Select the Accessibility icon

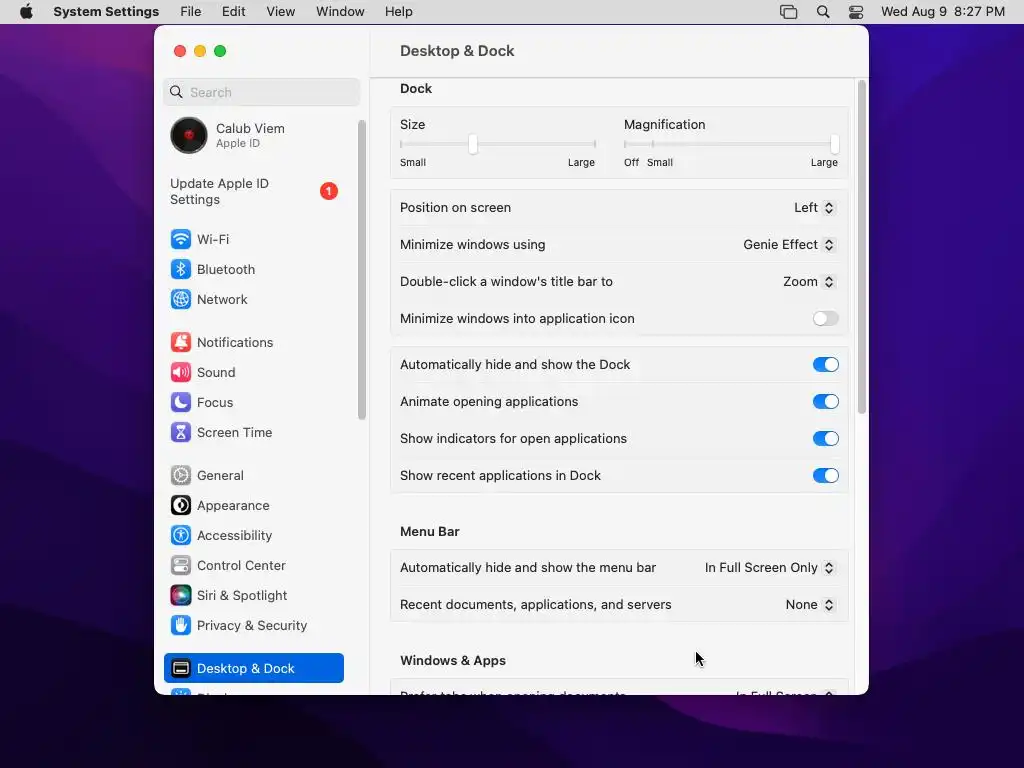pyautogui.click(x=181, y=536)
